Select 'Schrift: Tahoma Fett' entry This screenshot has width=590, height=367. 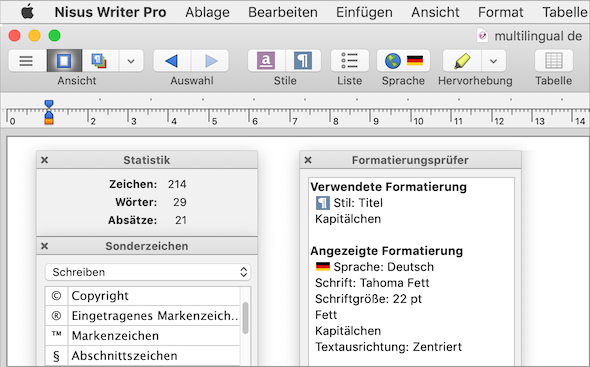point(372,283)
